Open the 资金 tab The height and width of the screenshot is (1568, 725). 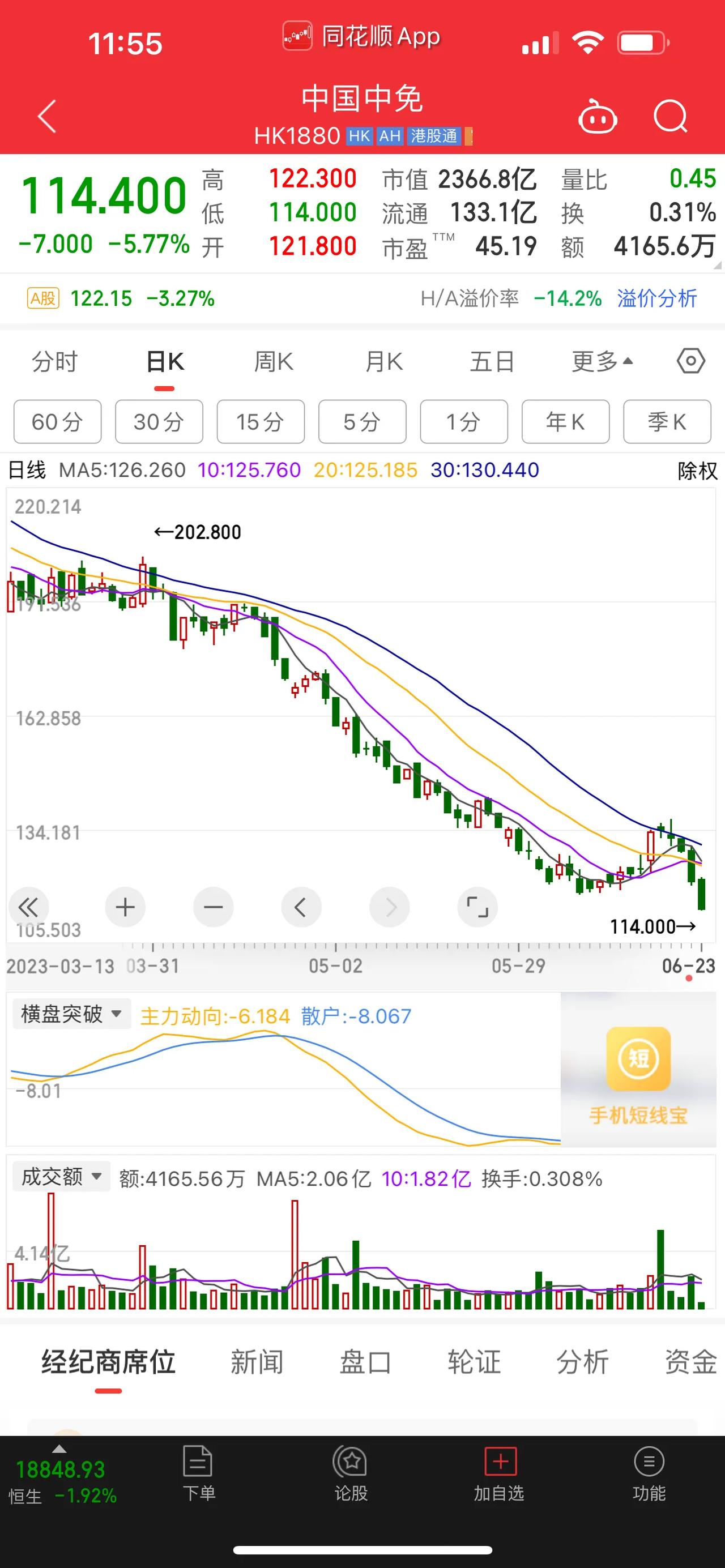tap(691, 1362)
